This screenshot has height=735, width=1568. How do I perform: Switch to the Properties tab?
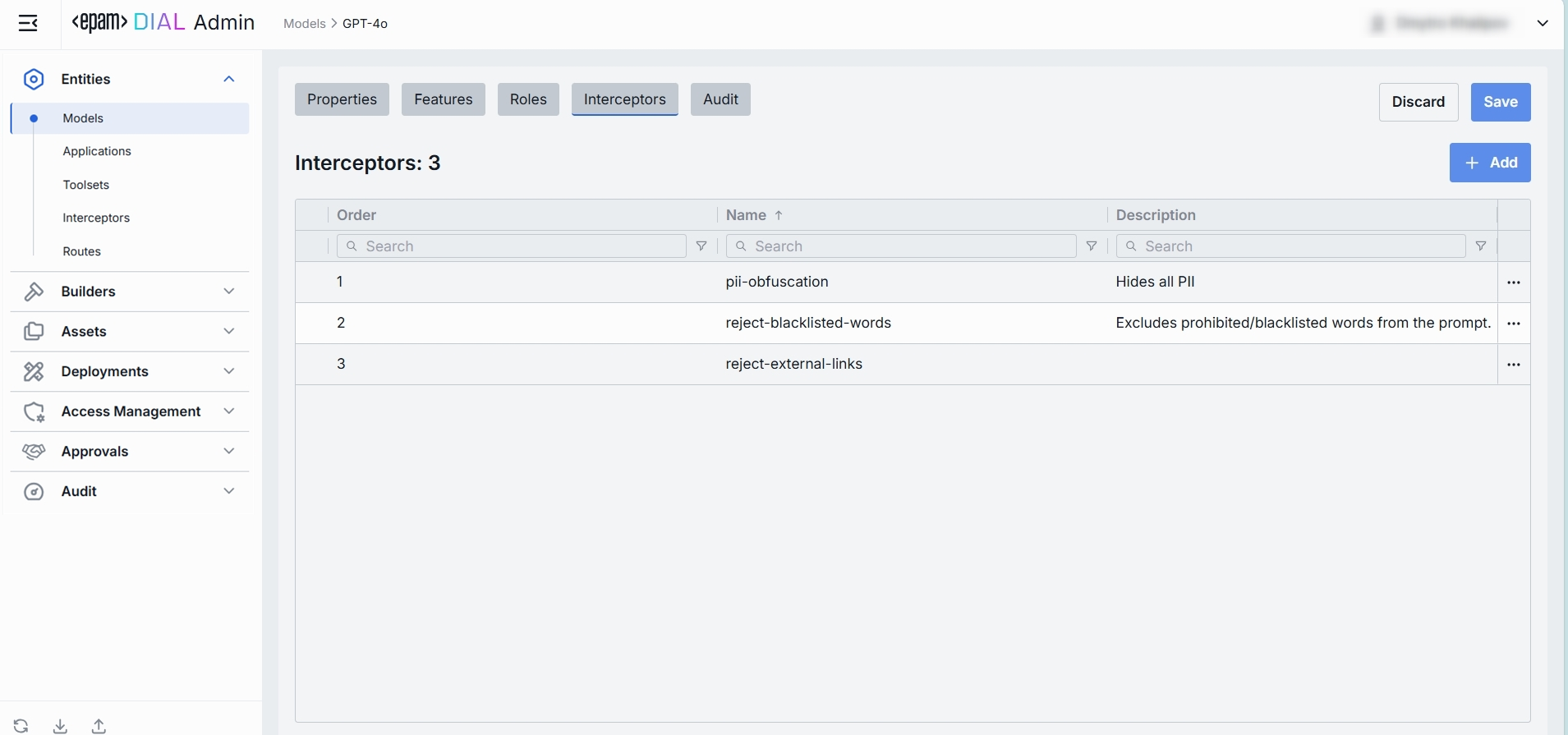click(342, 99)
